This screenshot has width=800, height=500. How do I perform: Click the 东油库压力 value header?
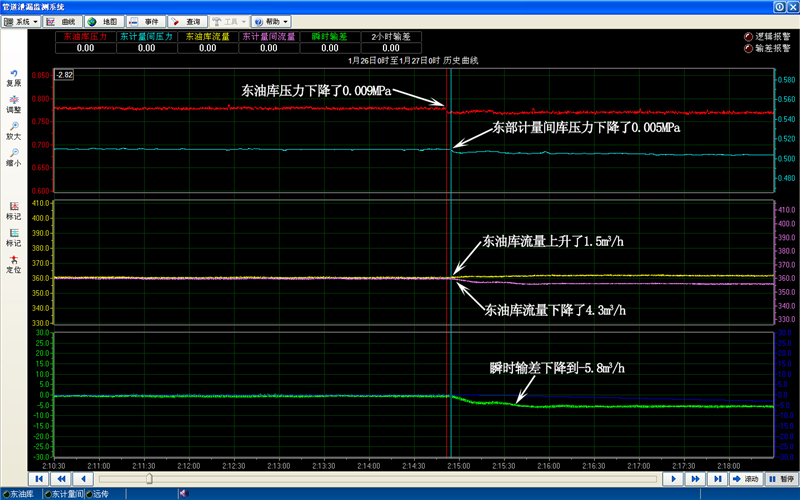click(x=85, y=36)
